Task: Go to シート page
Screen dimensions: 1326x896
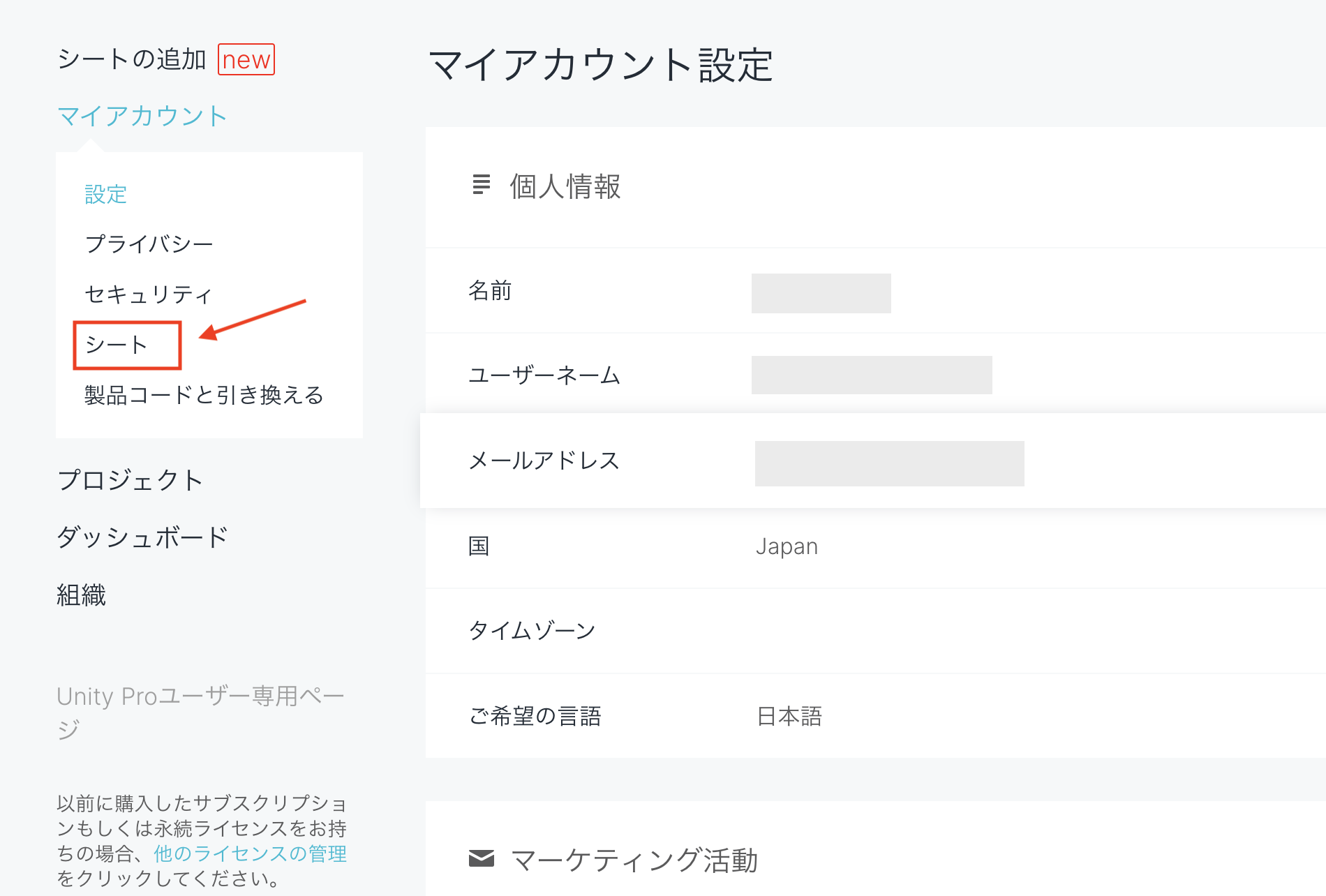Action: [x=116, y=345]
